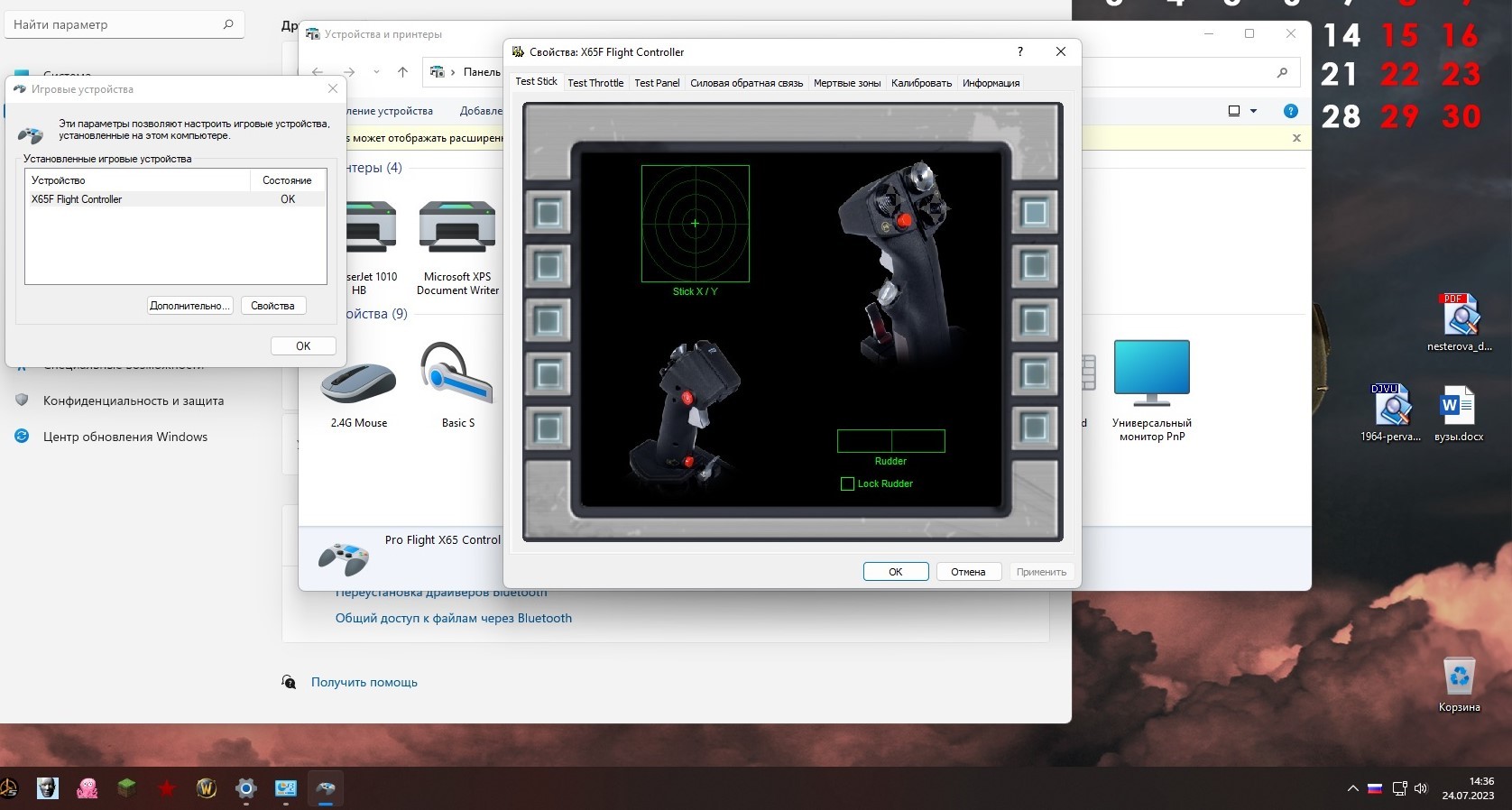Expand the recent locations chevron in navigation bar
Viewport: 1512px width, 810px height.
pyautogui.click(x=376, y=72)
